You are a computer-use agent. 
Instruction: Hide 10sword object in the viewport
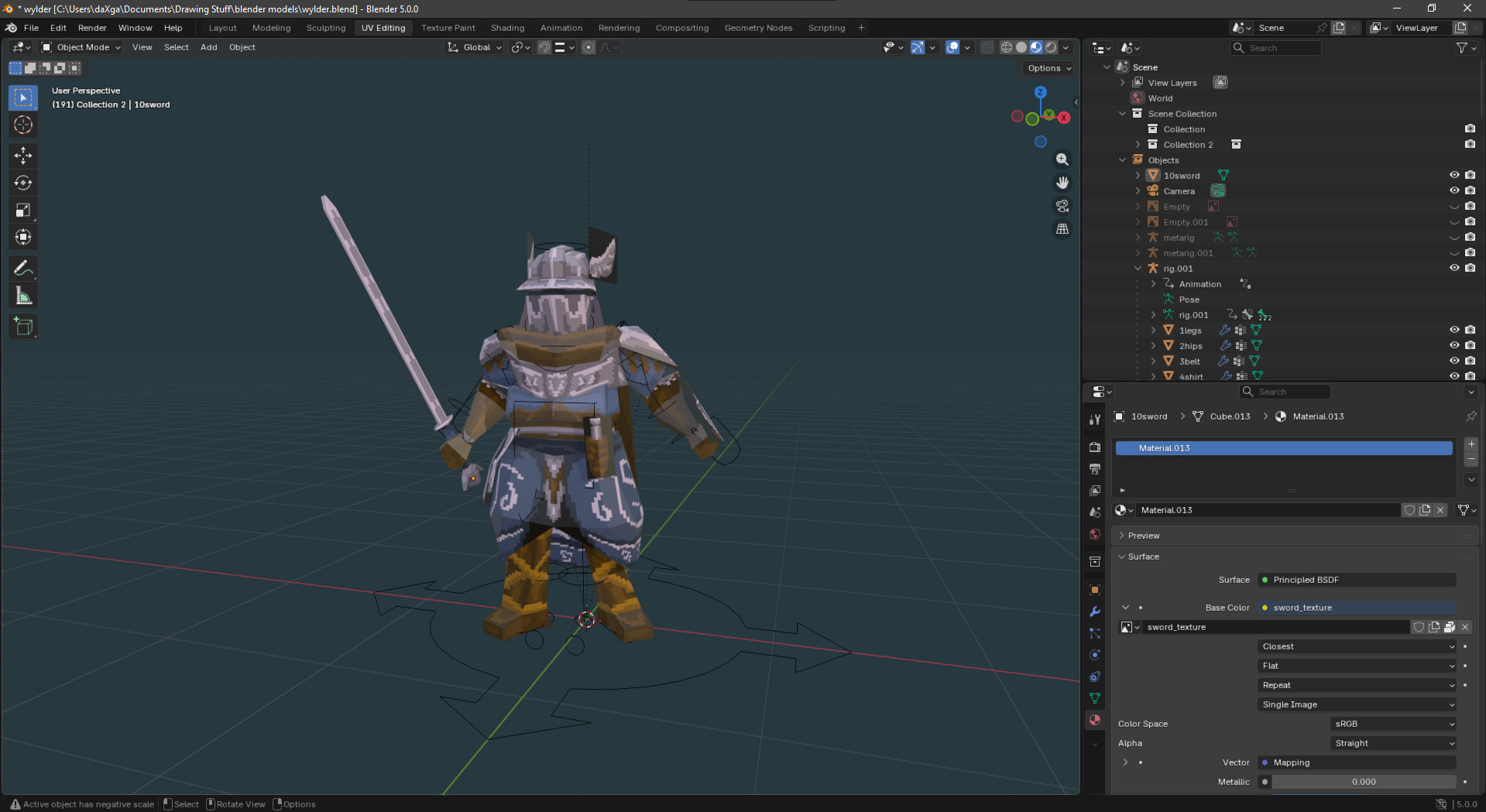[x=1454, y=175]
